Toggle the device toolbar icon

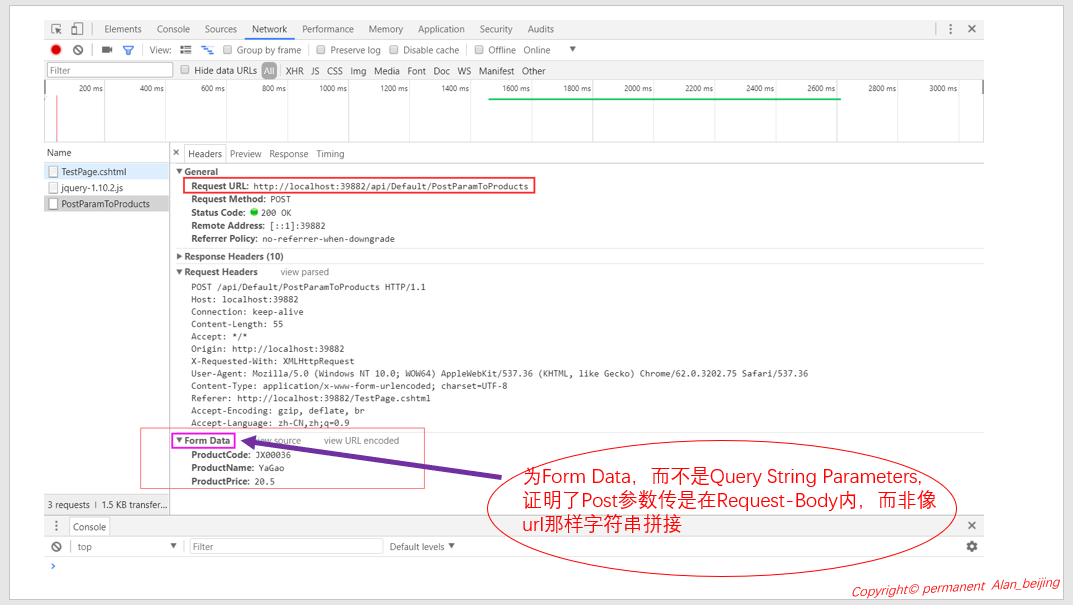[77, 29]
